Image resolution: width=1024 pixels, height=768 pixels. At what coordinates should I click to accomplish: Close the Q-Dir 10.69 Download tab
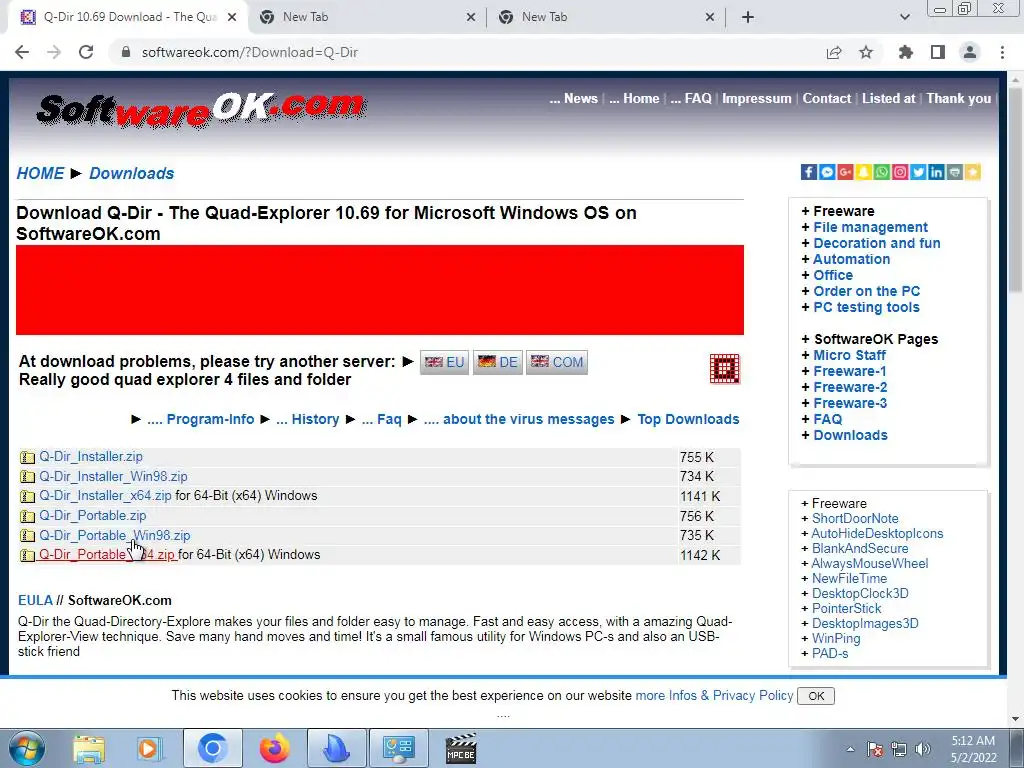point(232,17)
